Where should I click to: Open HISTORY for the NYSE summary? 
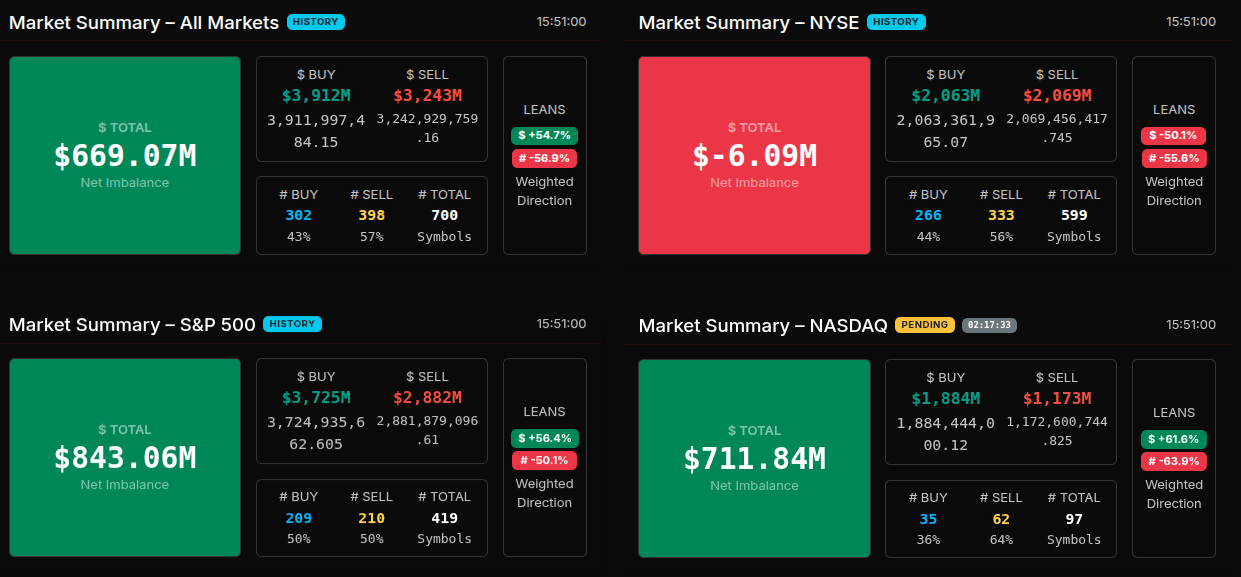pos(897,22)
